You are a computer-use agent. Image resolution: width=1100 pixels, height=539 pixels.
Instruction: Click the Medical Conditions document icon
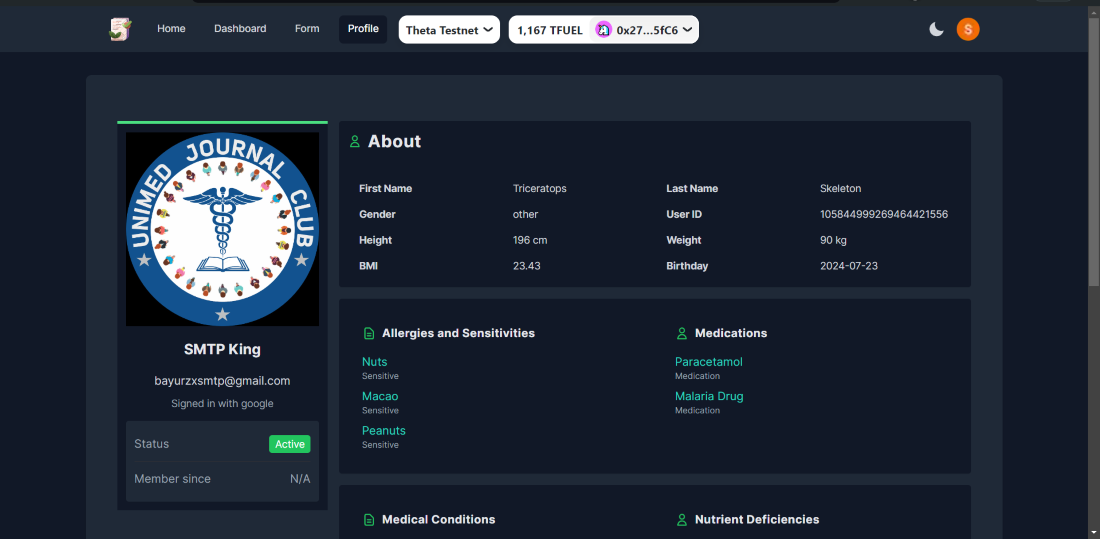369,520
